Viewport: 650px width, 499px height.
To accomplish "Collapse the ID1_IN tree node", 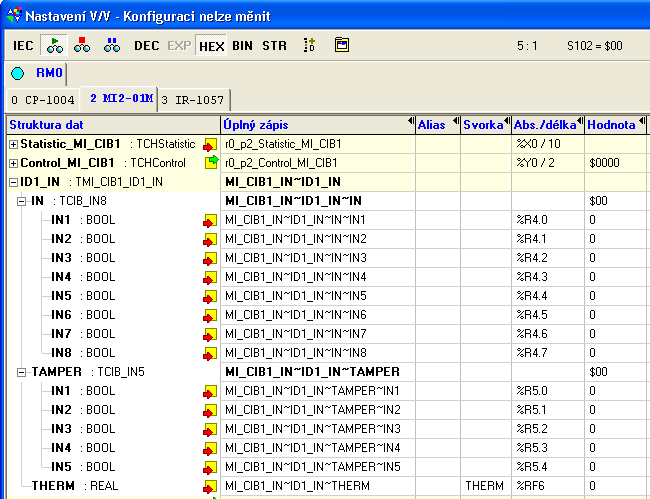I will 14,182.
